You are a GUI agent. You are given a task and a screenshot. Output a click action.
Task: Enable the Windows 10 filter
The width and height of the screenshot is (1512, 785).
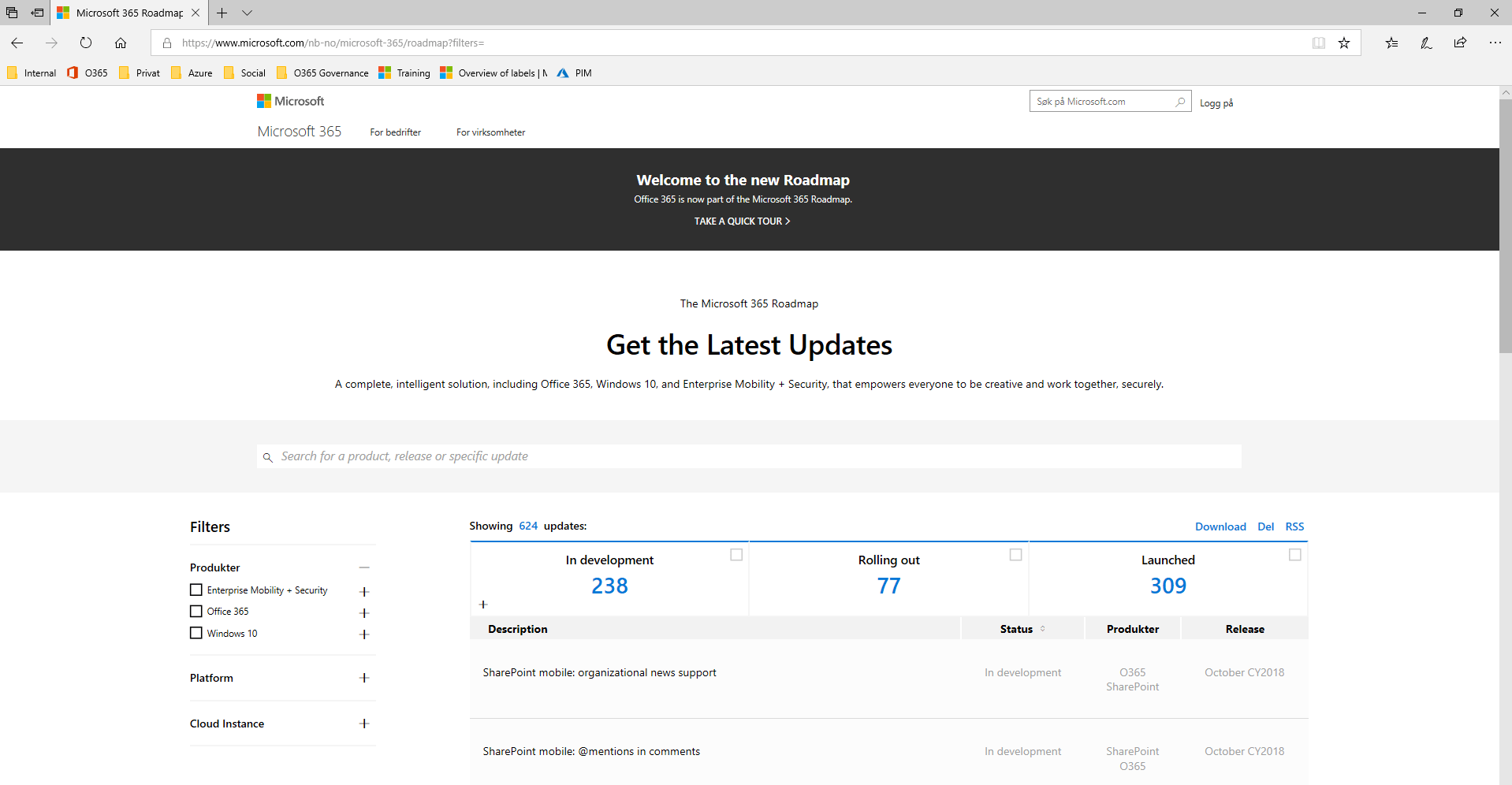tap(196, 633)
